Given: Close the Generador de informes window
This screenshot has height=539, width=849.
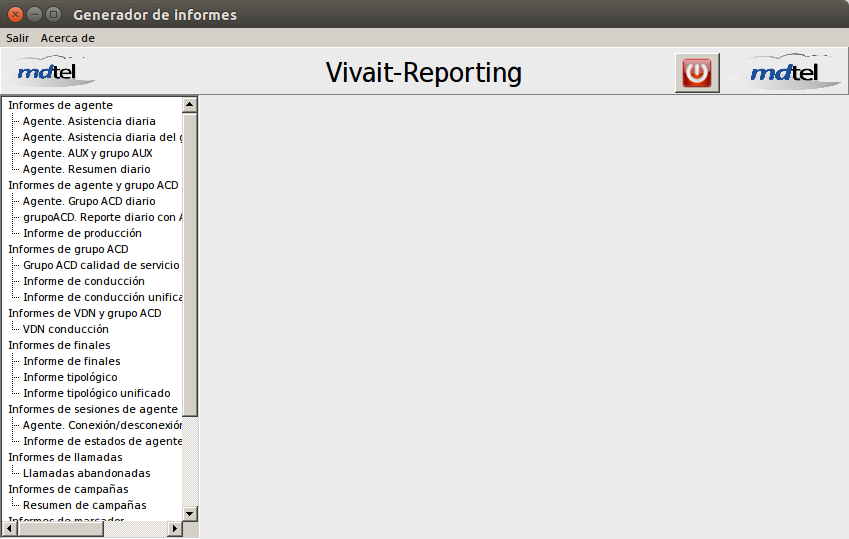Looking at the screenshot, I should (15, 15).
